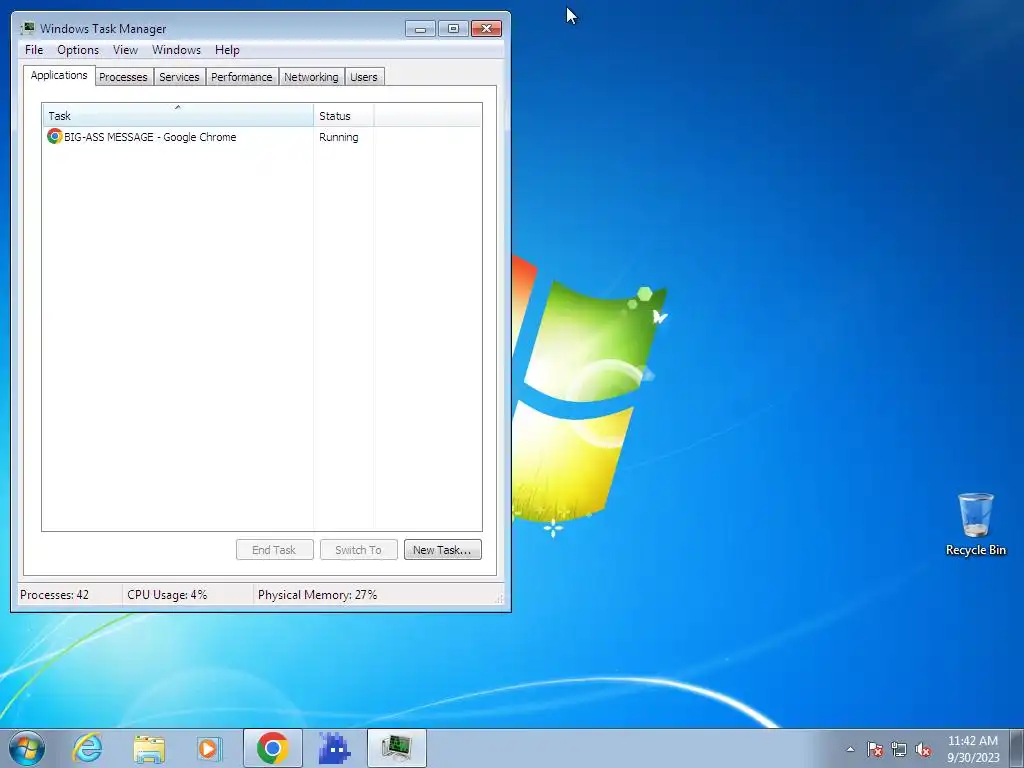Viewport: 1024px width, 768px height.
Task: Open the Action Center flag icon
Action: point(874,749)
